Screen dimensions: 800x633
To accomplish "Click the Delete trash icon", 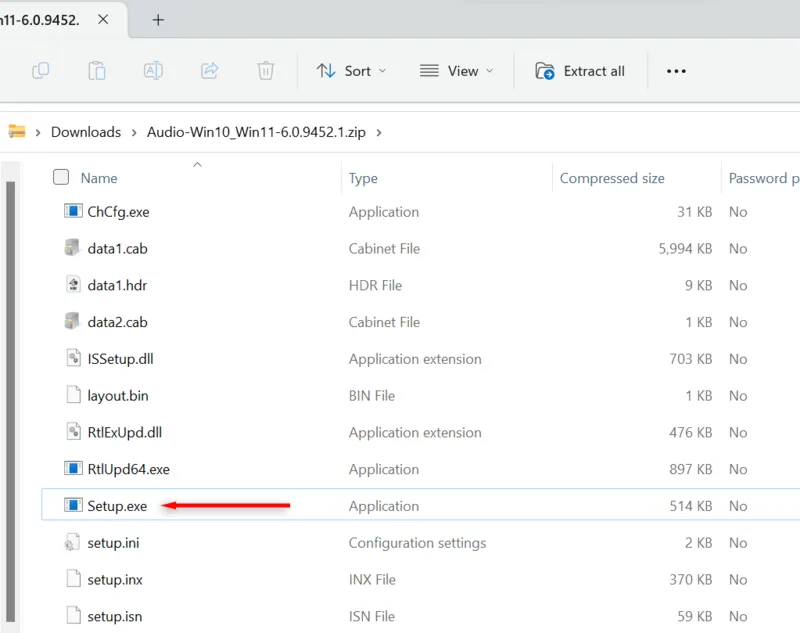I will tap(265, 70).
